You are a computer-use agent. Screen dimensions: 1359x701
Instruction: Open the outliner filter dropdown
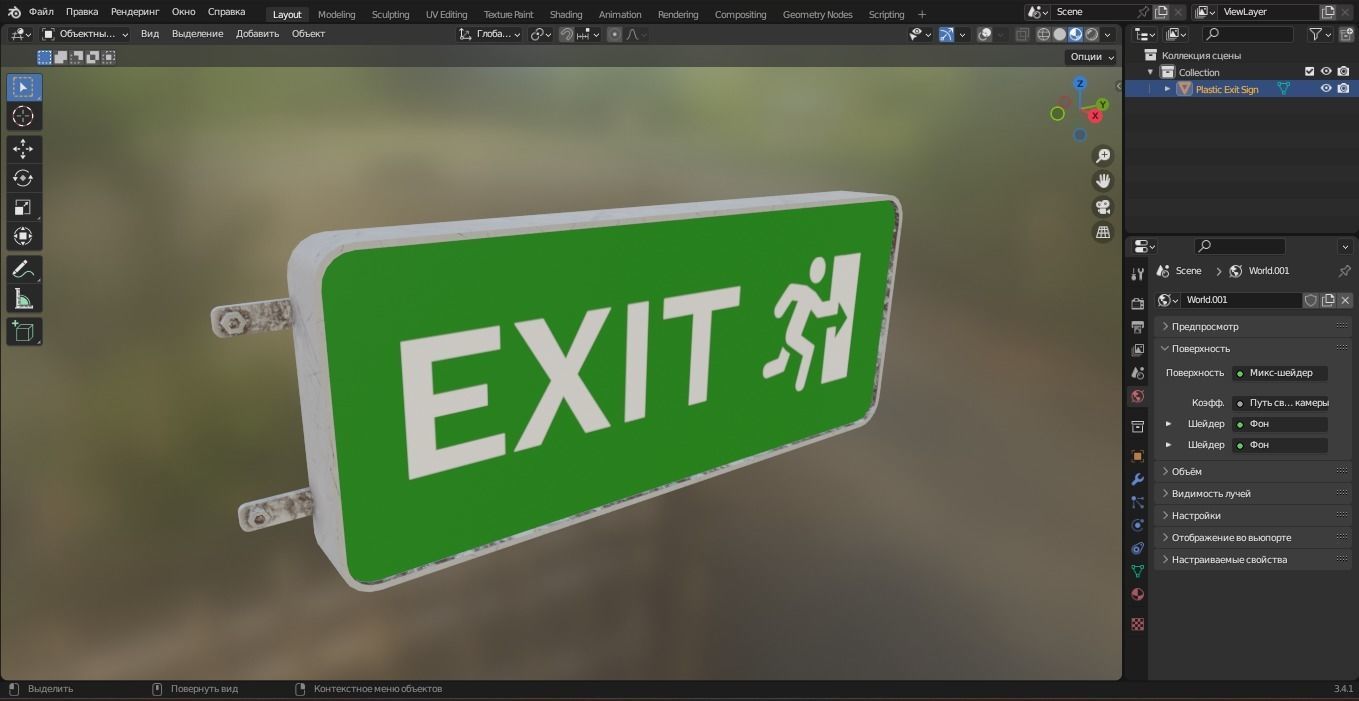1320,34
